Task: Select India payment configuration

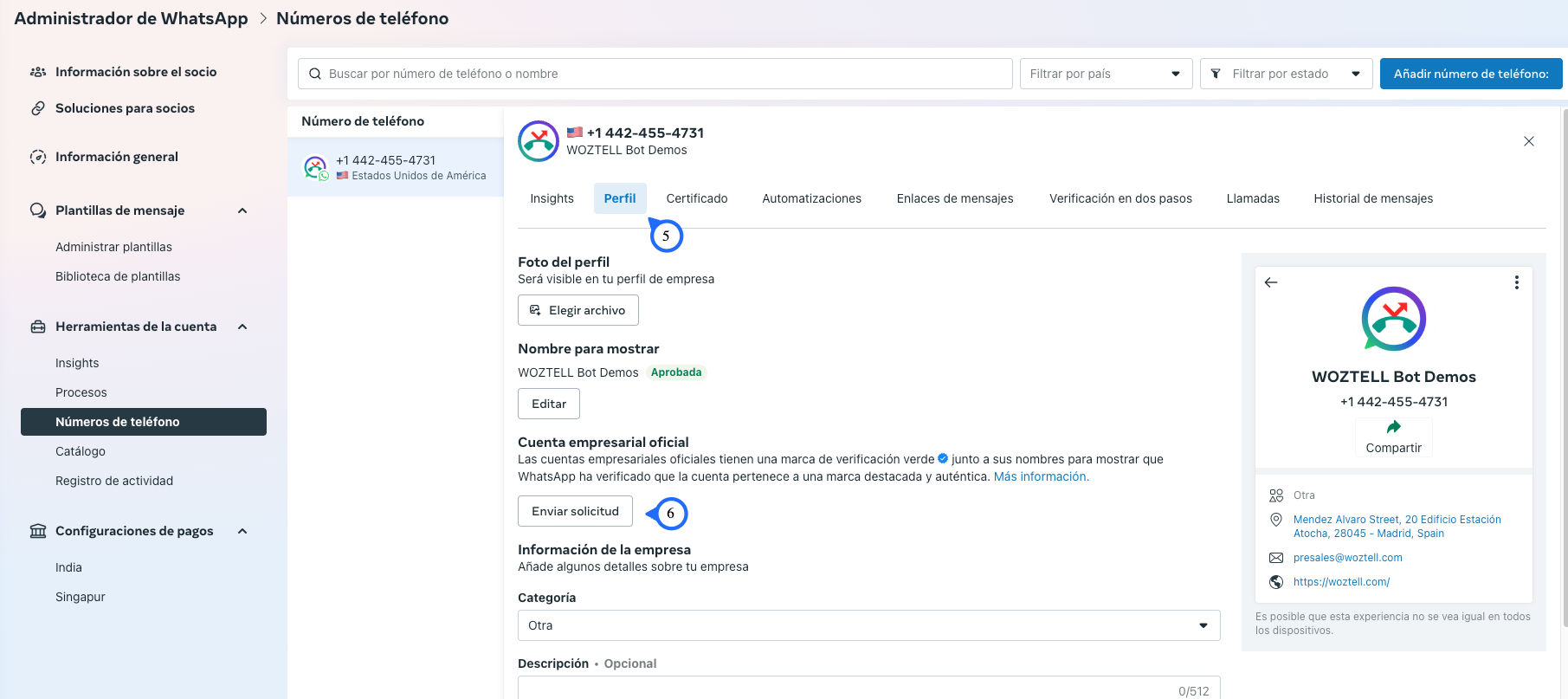Action: tap(68, 567)
